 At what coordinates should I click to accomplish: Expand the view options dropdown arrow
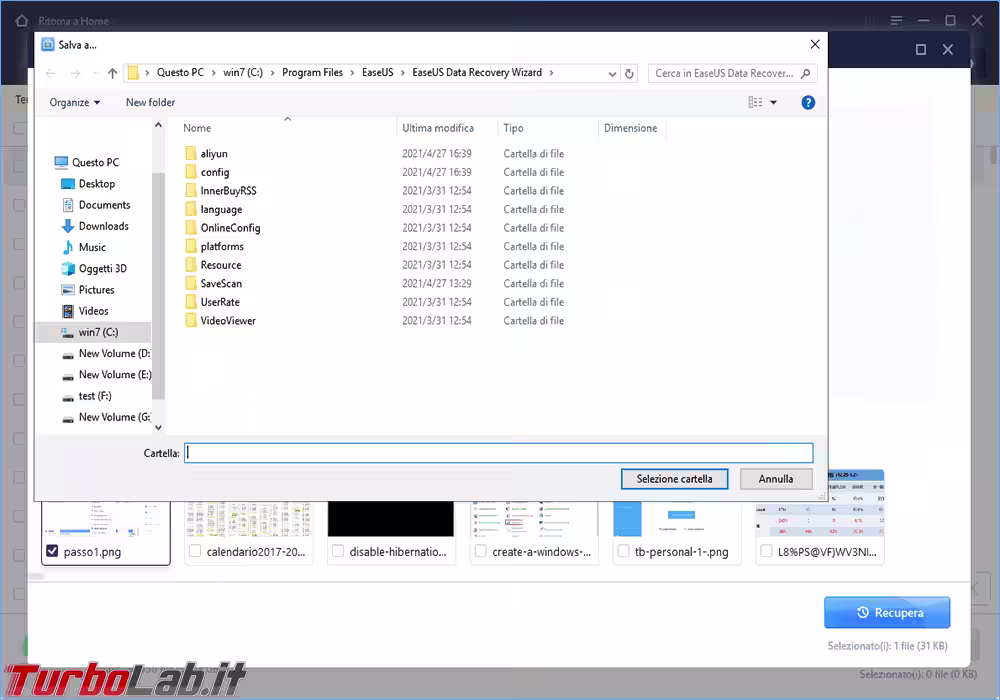774,103
